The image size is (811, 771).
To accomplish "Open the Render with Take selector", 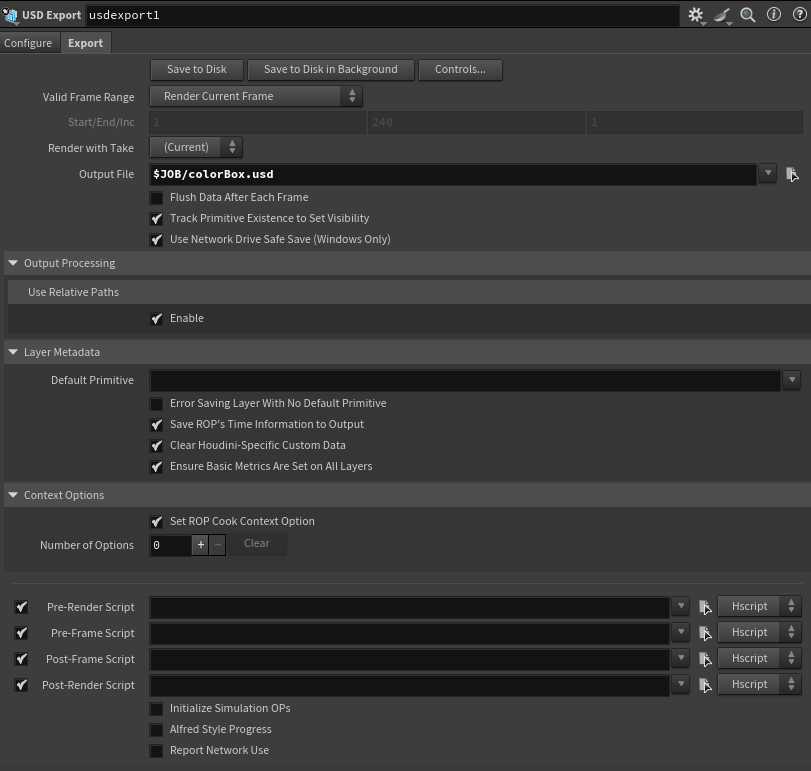I will coord(231,147).
